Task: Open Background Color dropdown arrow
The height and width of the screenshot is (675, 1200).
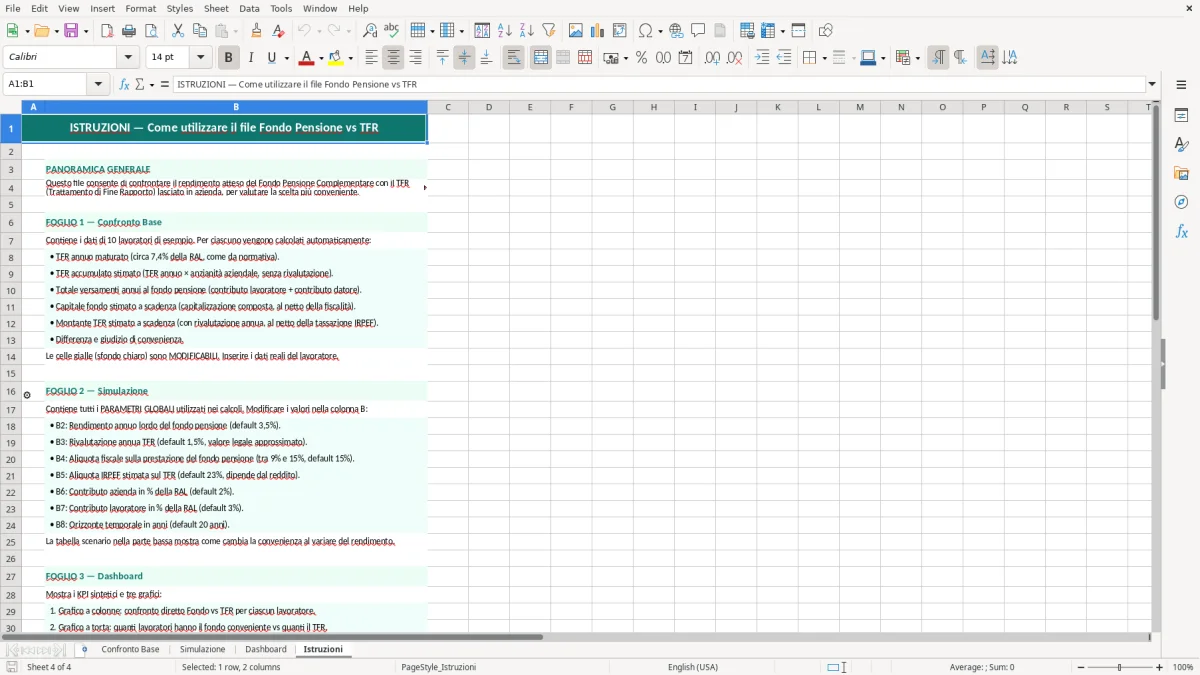Action: pos(351,58)
